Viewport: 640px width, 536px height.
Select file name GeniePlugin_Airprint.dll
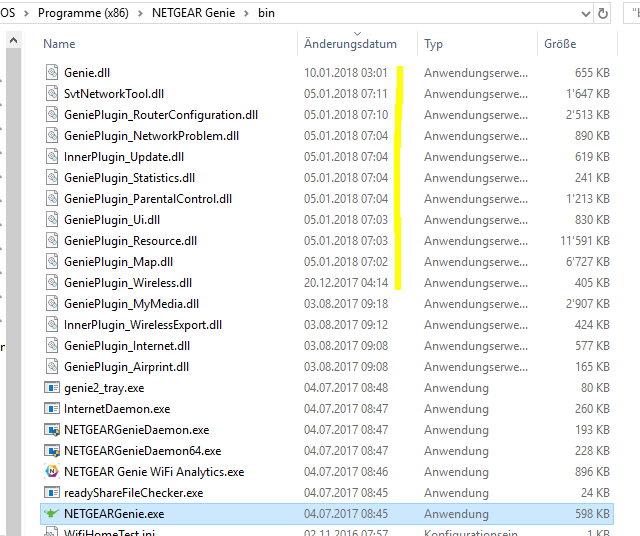click(x=127, y=367)
